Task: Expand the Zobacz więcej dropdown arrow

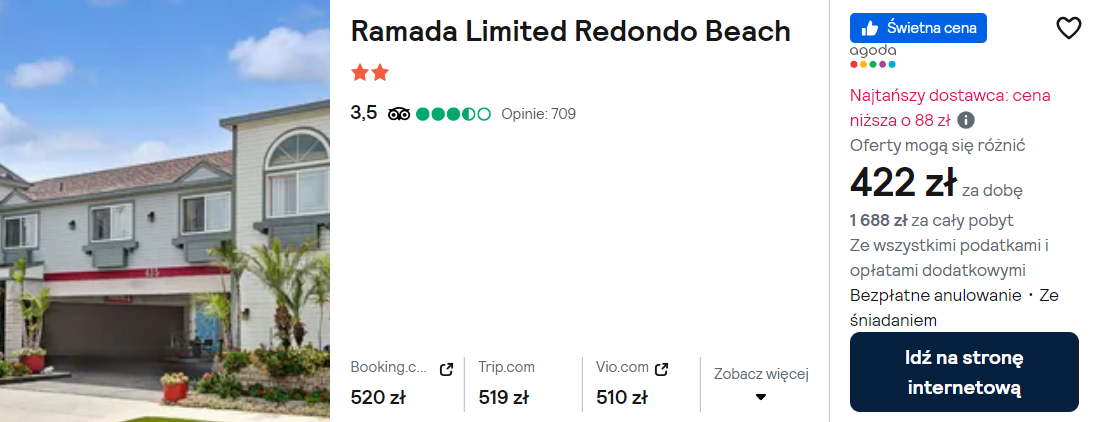Action: click(760, 397)
